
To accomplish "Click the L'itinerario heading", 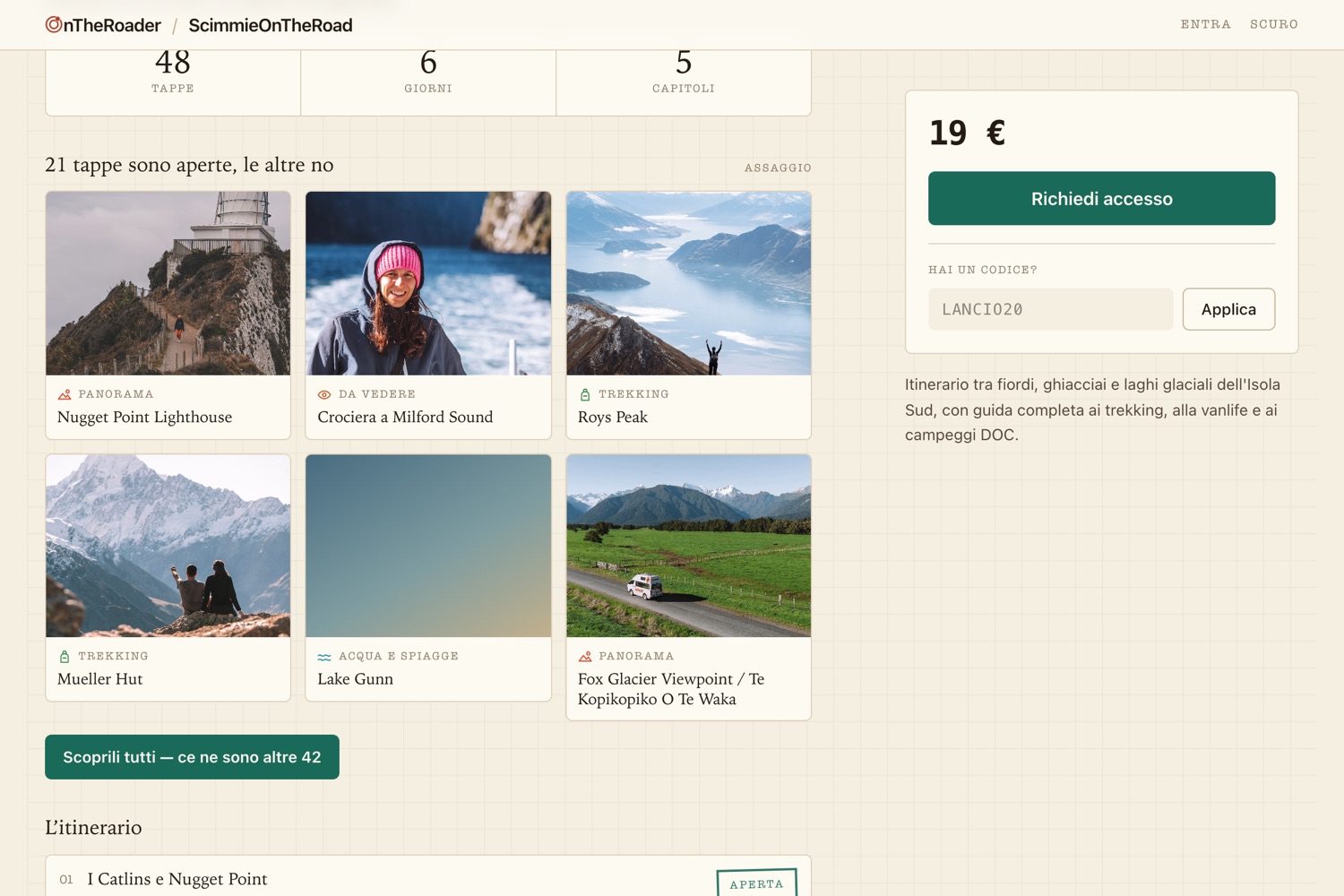I will pos(93,827).
